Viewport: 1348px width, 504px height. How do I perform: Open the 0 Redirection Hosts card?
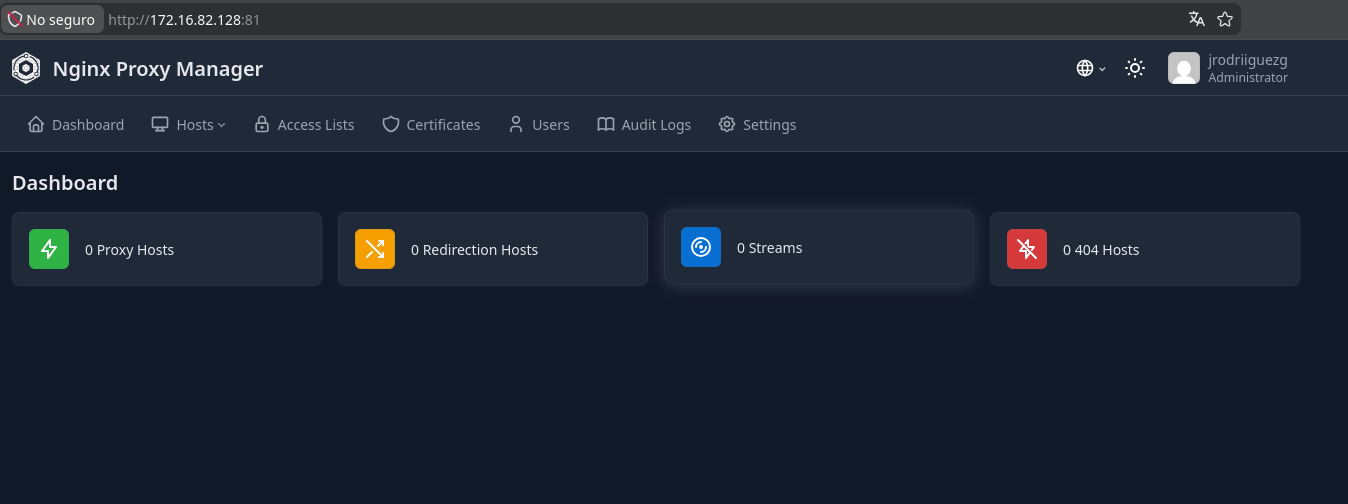pyautogui.click(x=493, y=249)
